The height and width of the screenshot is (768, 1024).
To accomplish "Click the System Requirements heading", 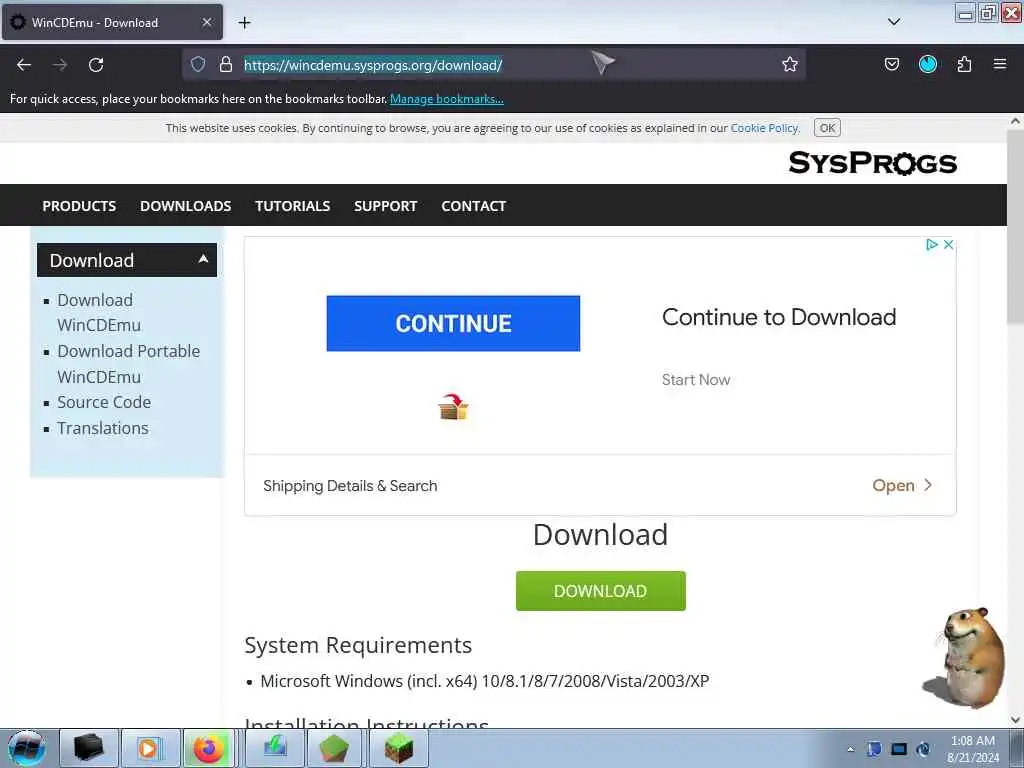I will click(x=358, y=645).
